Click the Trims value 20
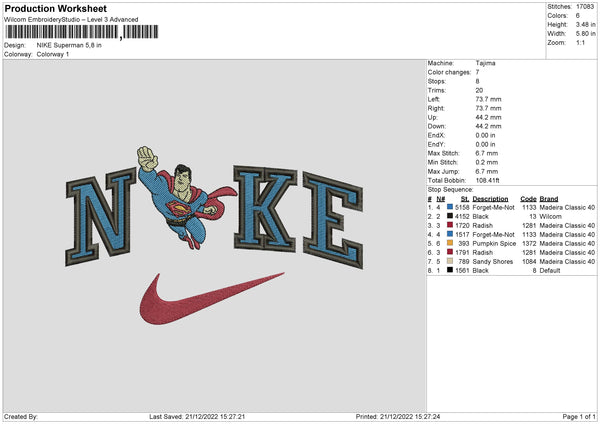Screen dimensions: 600x424 pos(479,90)
